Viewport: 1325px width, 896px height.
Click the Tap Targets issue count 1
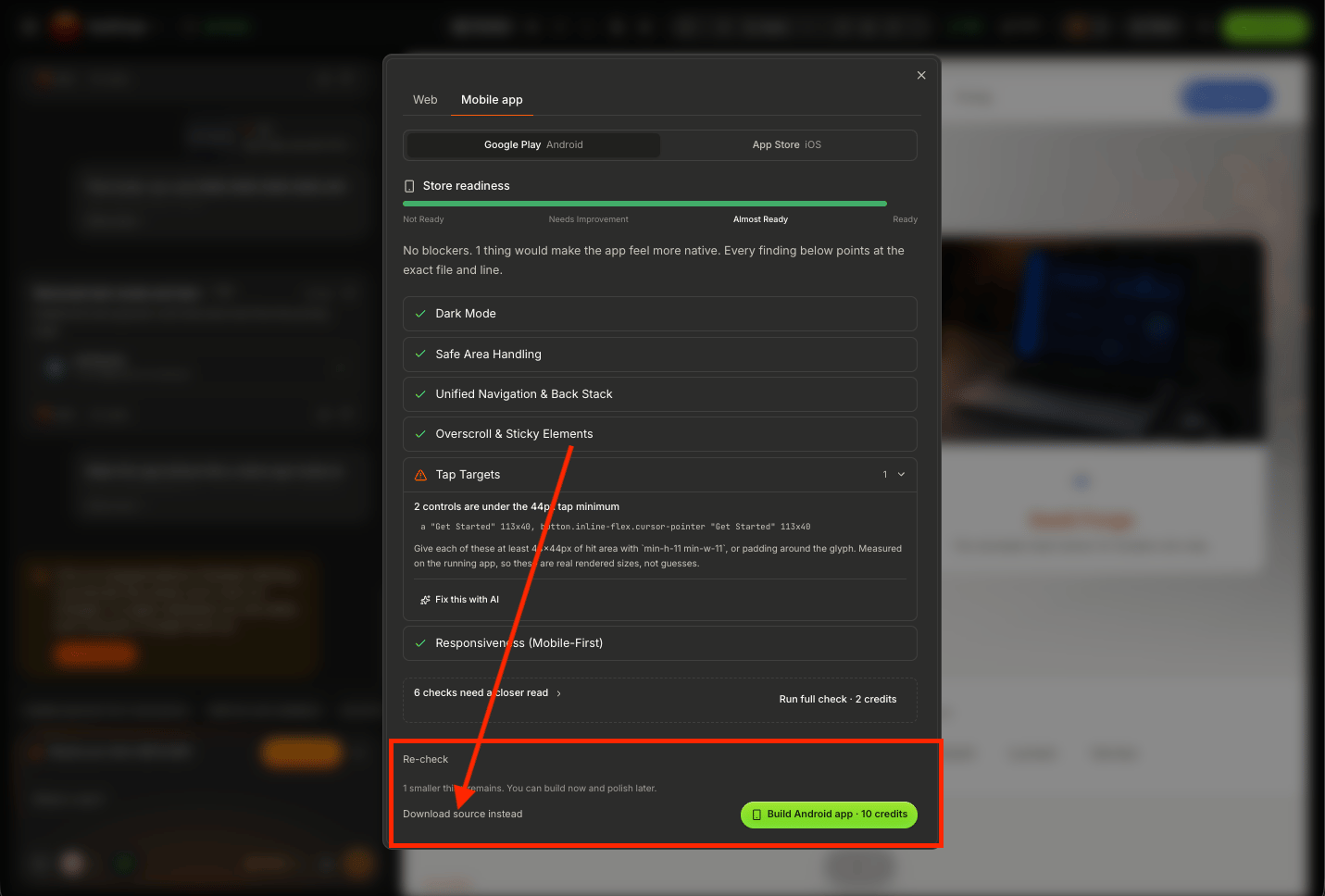[884, 474]
